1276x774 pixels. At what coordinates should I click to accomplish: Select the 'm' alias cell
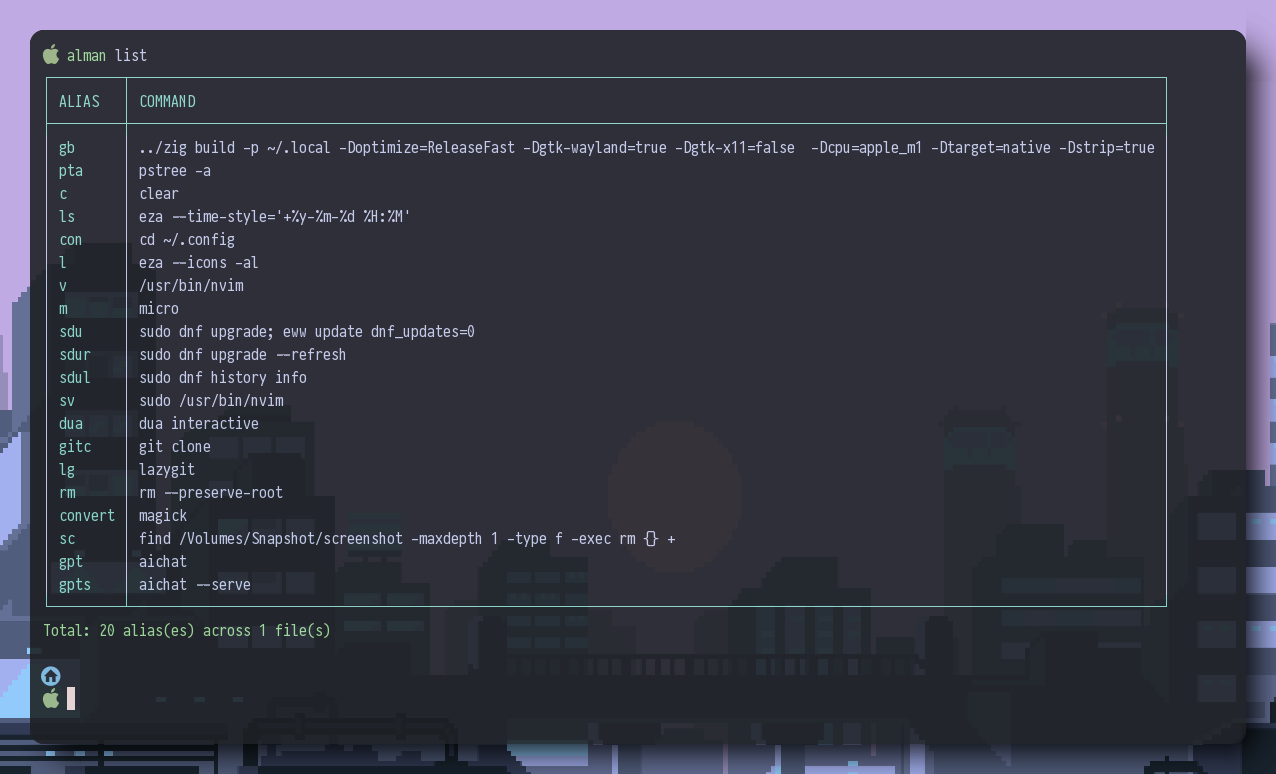pyautogui.click(x=63, y=309)
